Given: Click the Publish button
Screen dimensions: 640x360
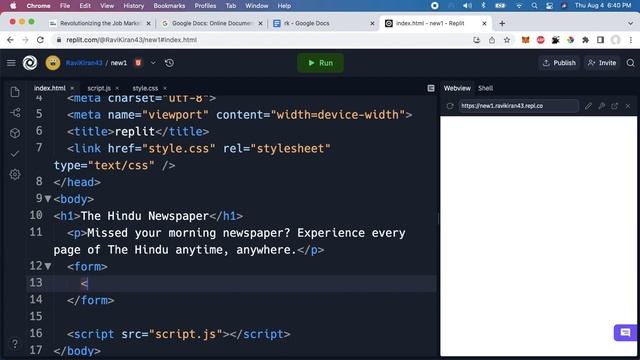Looking at the screenshot, I should [x=559, y=63].
